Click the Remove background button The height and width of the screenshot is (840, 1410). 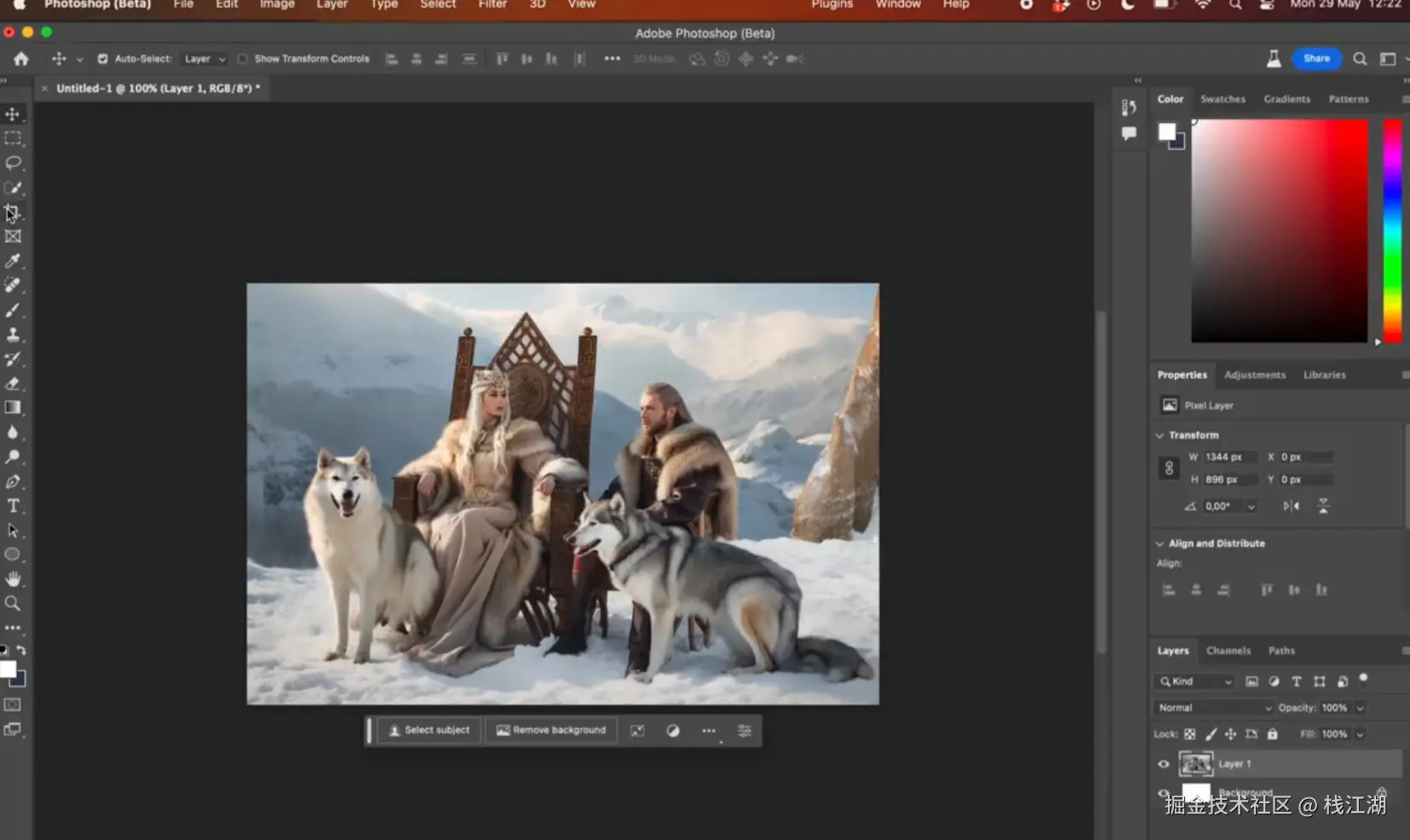[551, 731]
